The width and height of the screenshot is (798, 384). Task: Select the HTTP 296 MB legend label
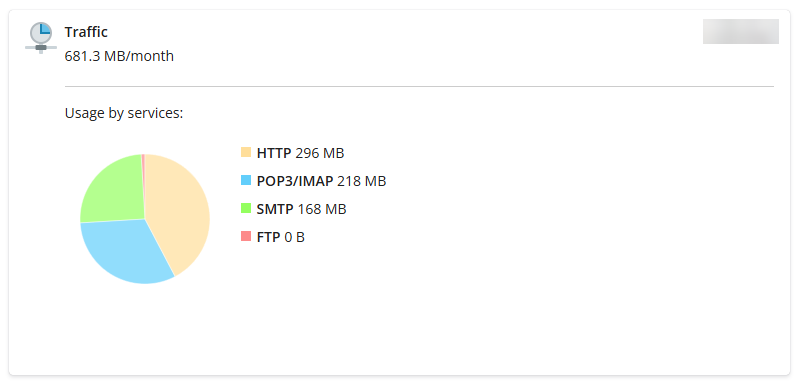point(300,153)
